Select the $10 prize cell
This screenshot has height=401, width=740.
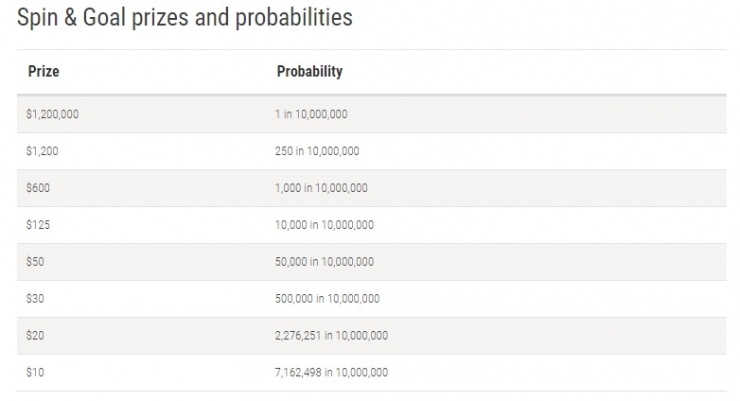[35, 372]
